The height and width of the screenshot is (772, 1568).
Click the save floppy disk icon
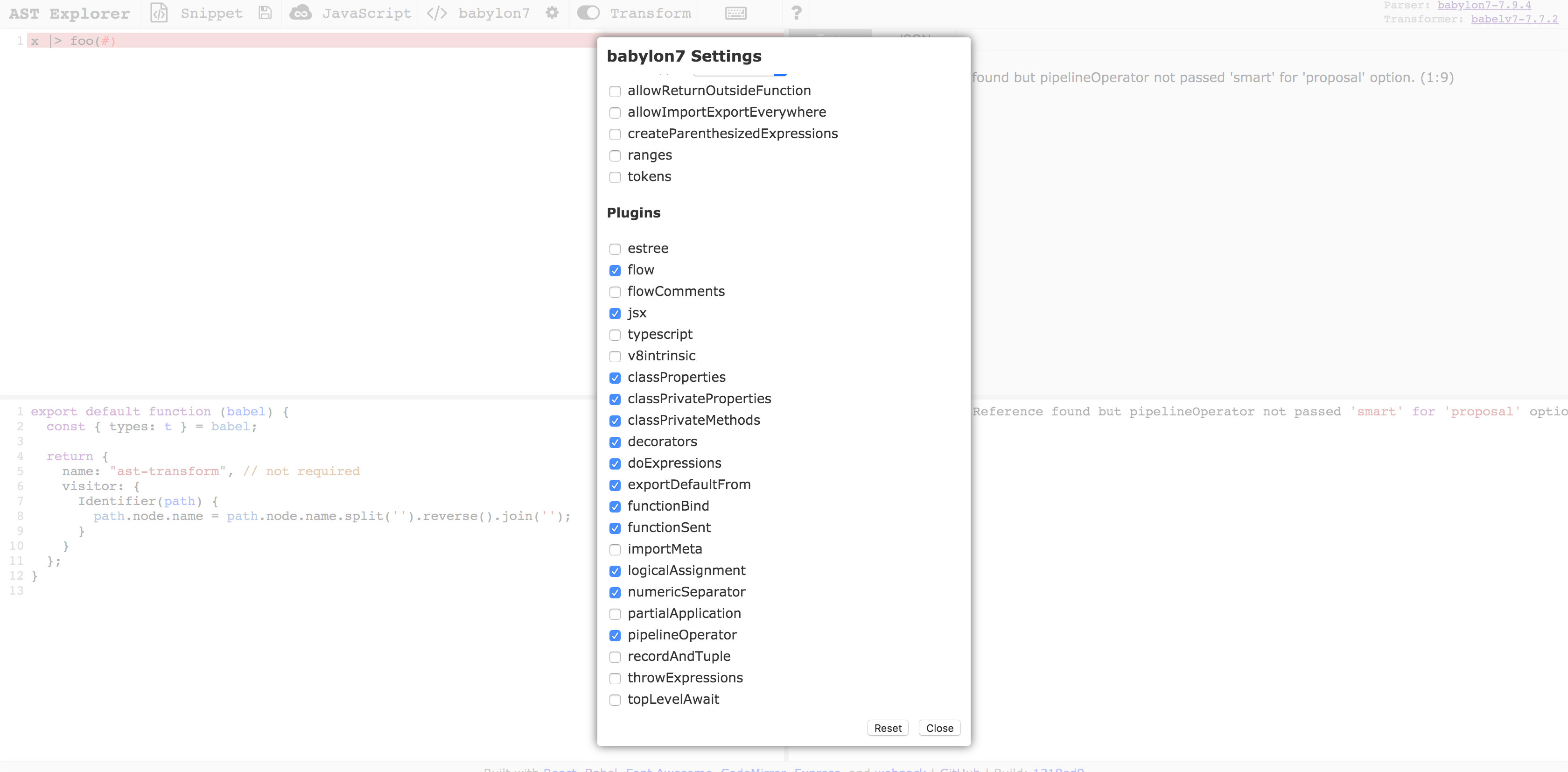click(265, 13)
